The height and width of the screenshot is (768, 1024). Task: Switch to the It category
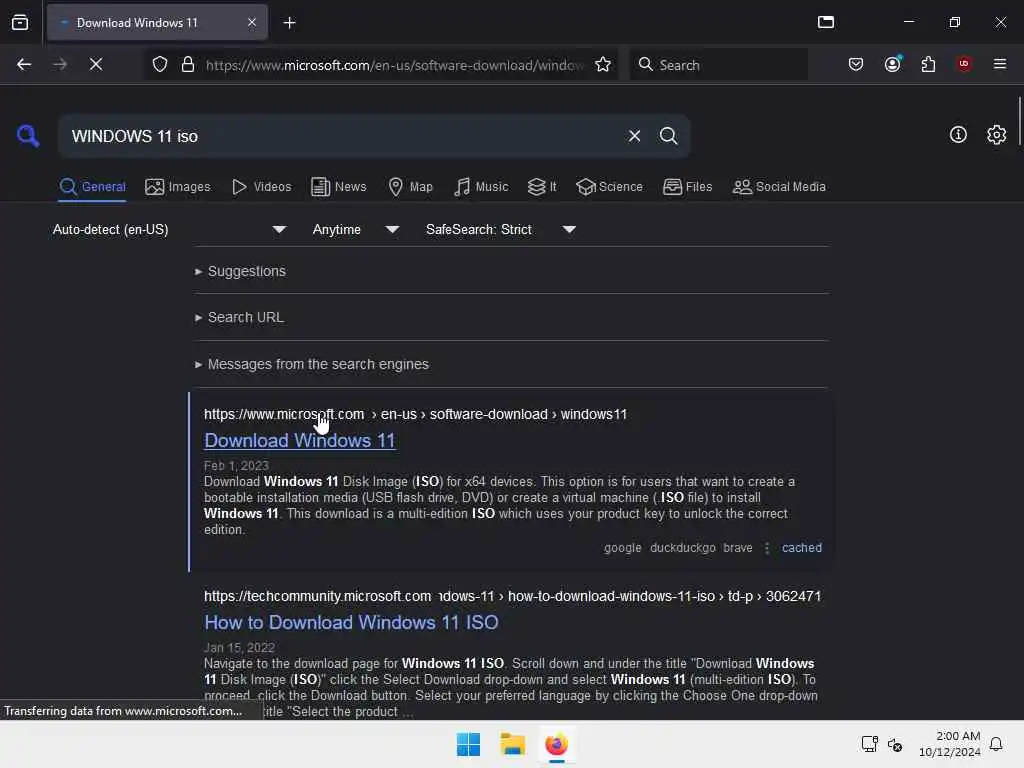[x=542, y=187]
